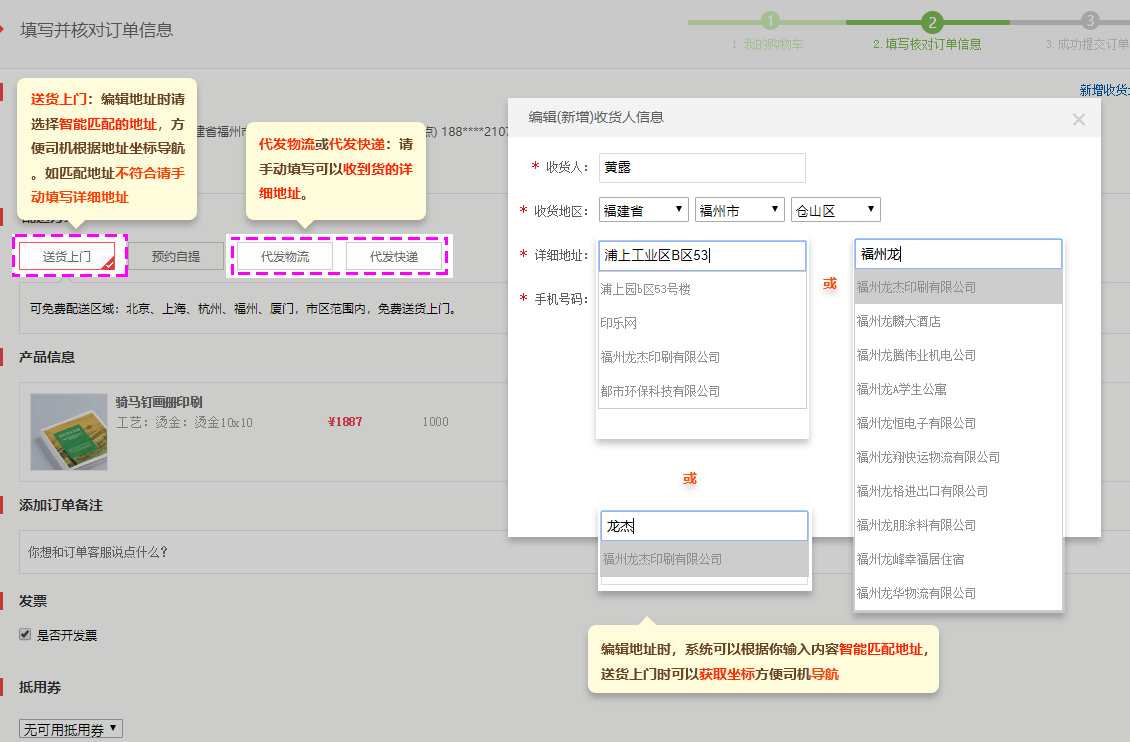Click the 详细地址 address input field
1130x742 pixels.
(x=702, y=256)
